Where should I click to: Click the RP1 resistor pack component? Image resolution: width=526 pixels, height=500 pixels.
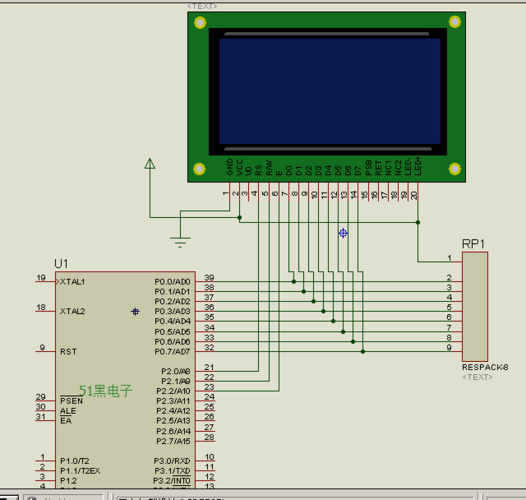[x=475, y=306]
